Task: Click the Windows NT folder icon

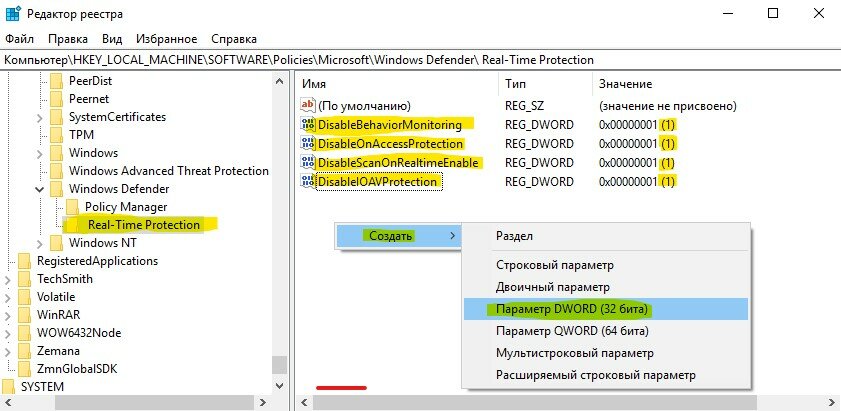Action: [x=56, y=243]
